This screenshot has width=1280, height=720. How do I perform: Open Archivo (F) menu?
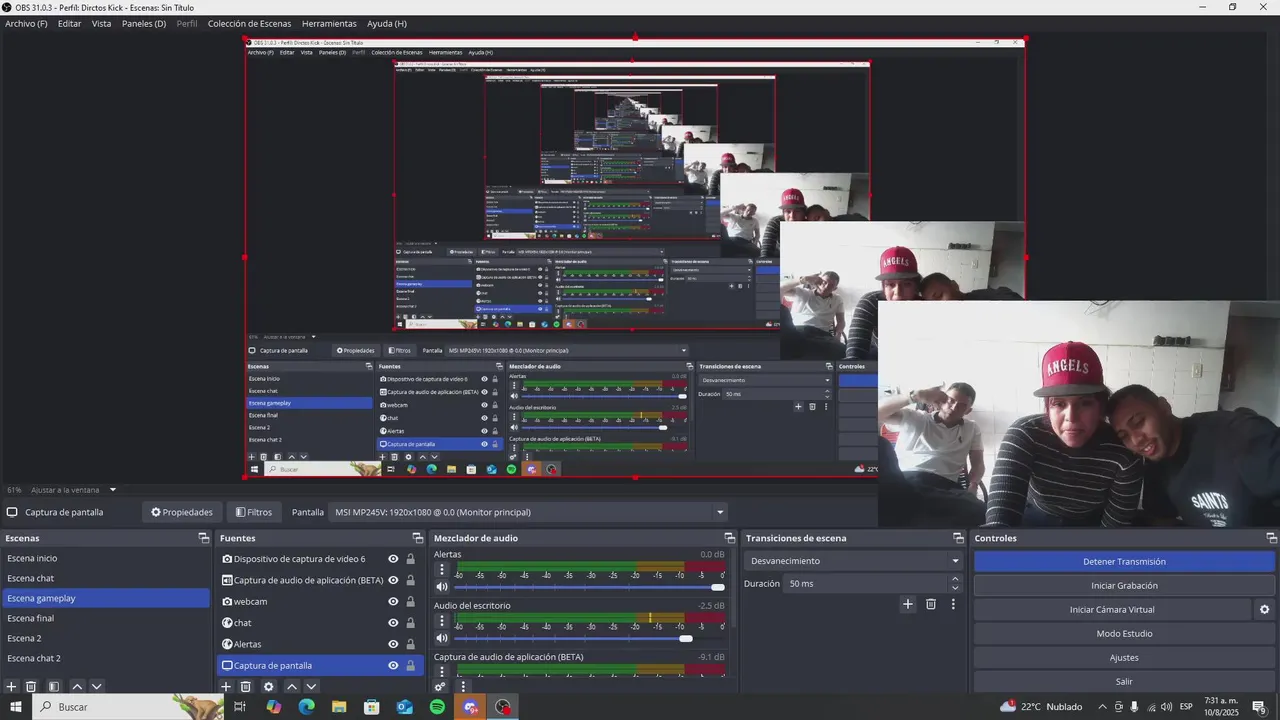[x=26, y=23]
